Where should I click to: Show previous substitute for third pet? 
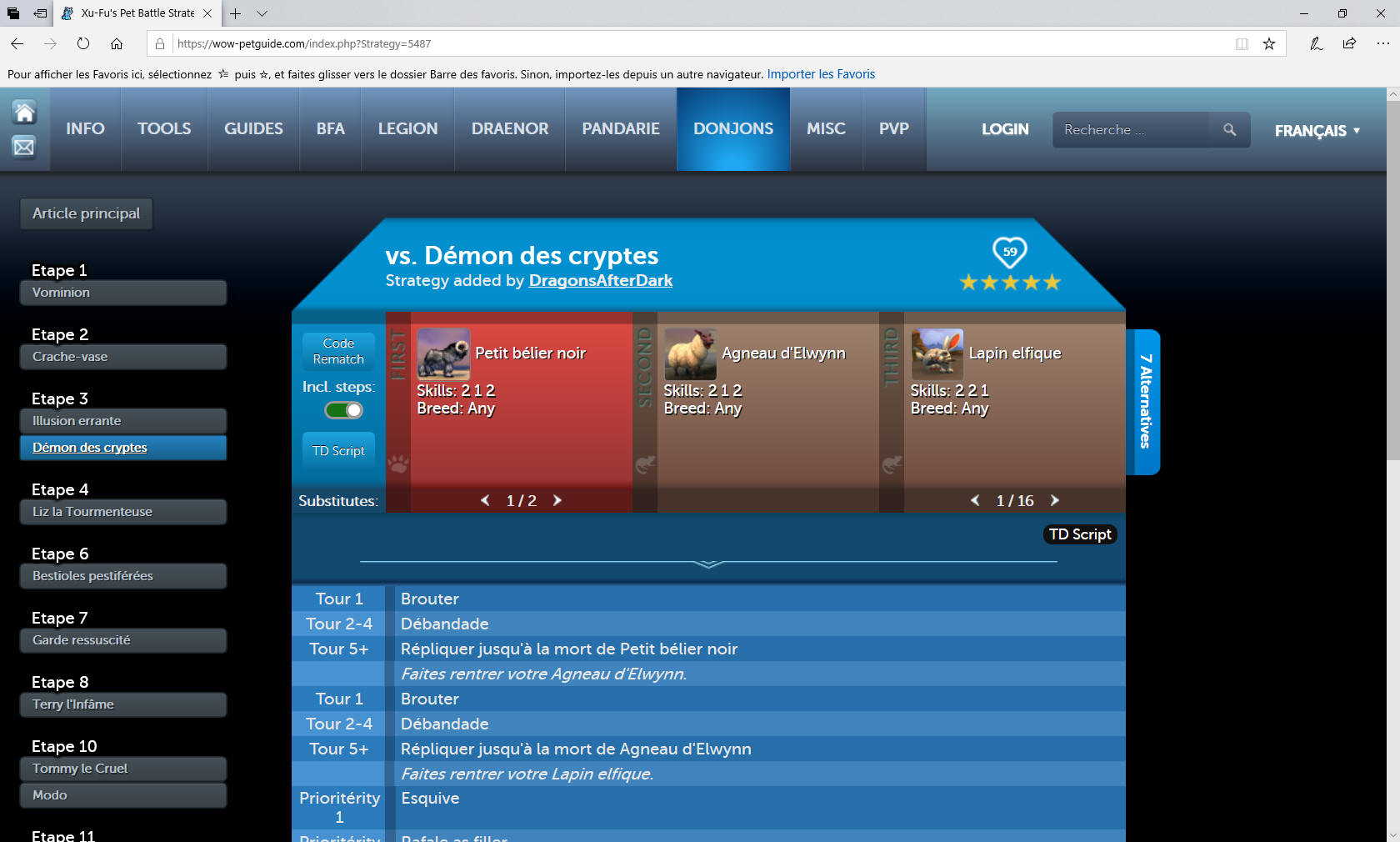click(975, 500)
